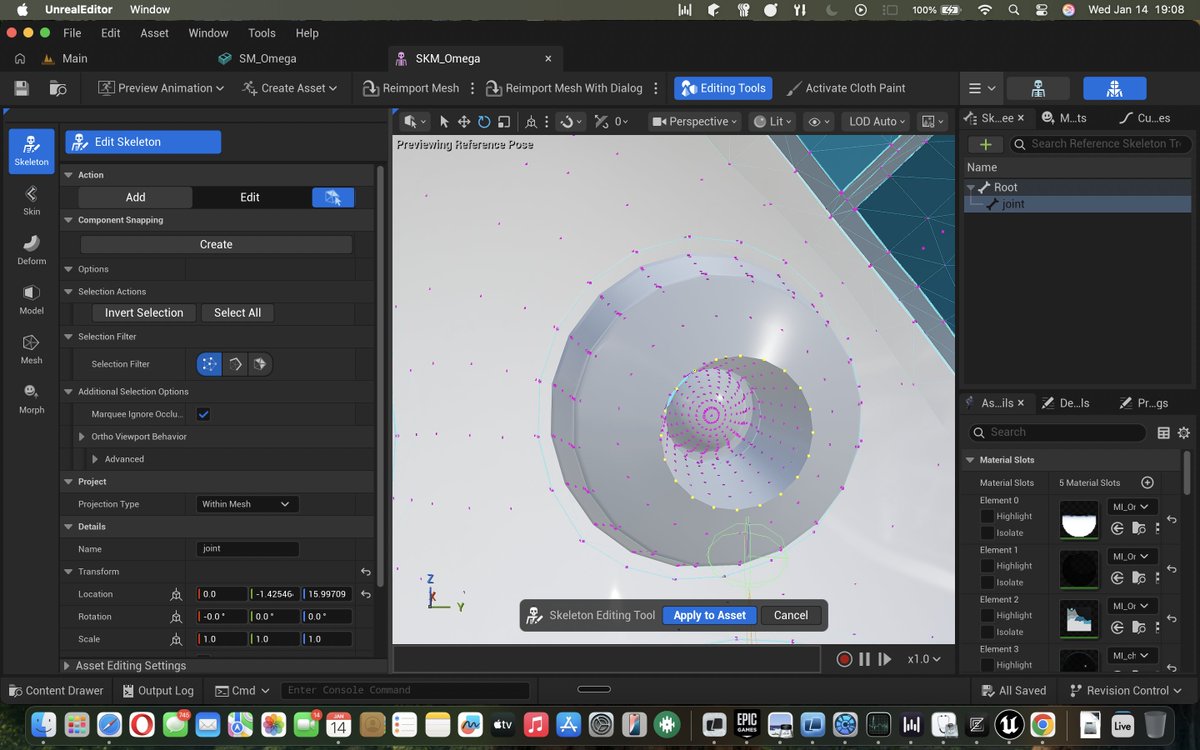The width and height of the screenshot is (1200, 750).
Task: Switch to the Curves panel tab
Action: click(x=1146, y=118)
